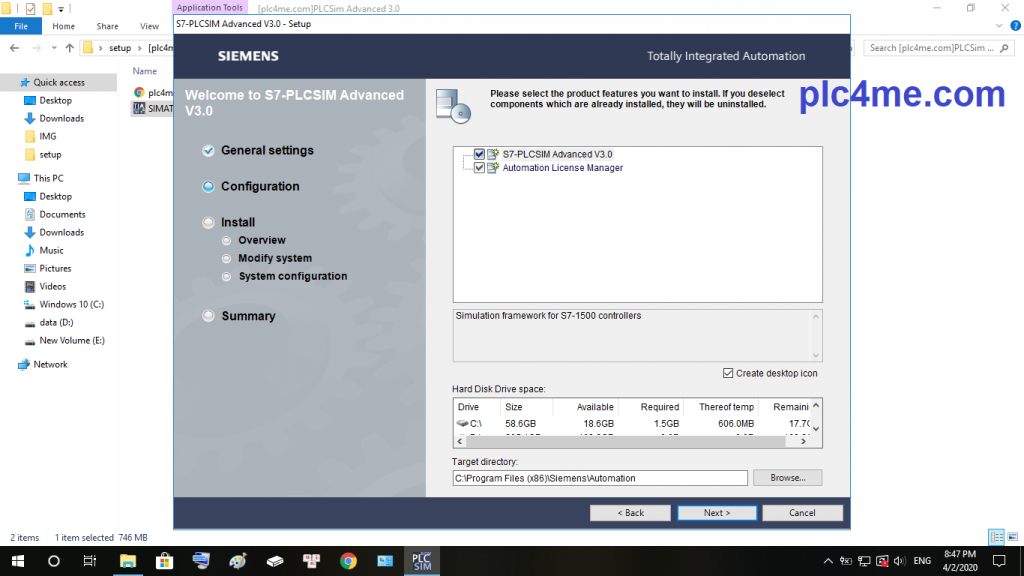Expand the setup breadcrumb chevron in address bar
Screen dimensions: 1024x576
click(x=140, y=47)
